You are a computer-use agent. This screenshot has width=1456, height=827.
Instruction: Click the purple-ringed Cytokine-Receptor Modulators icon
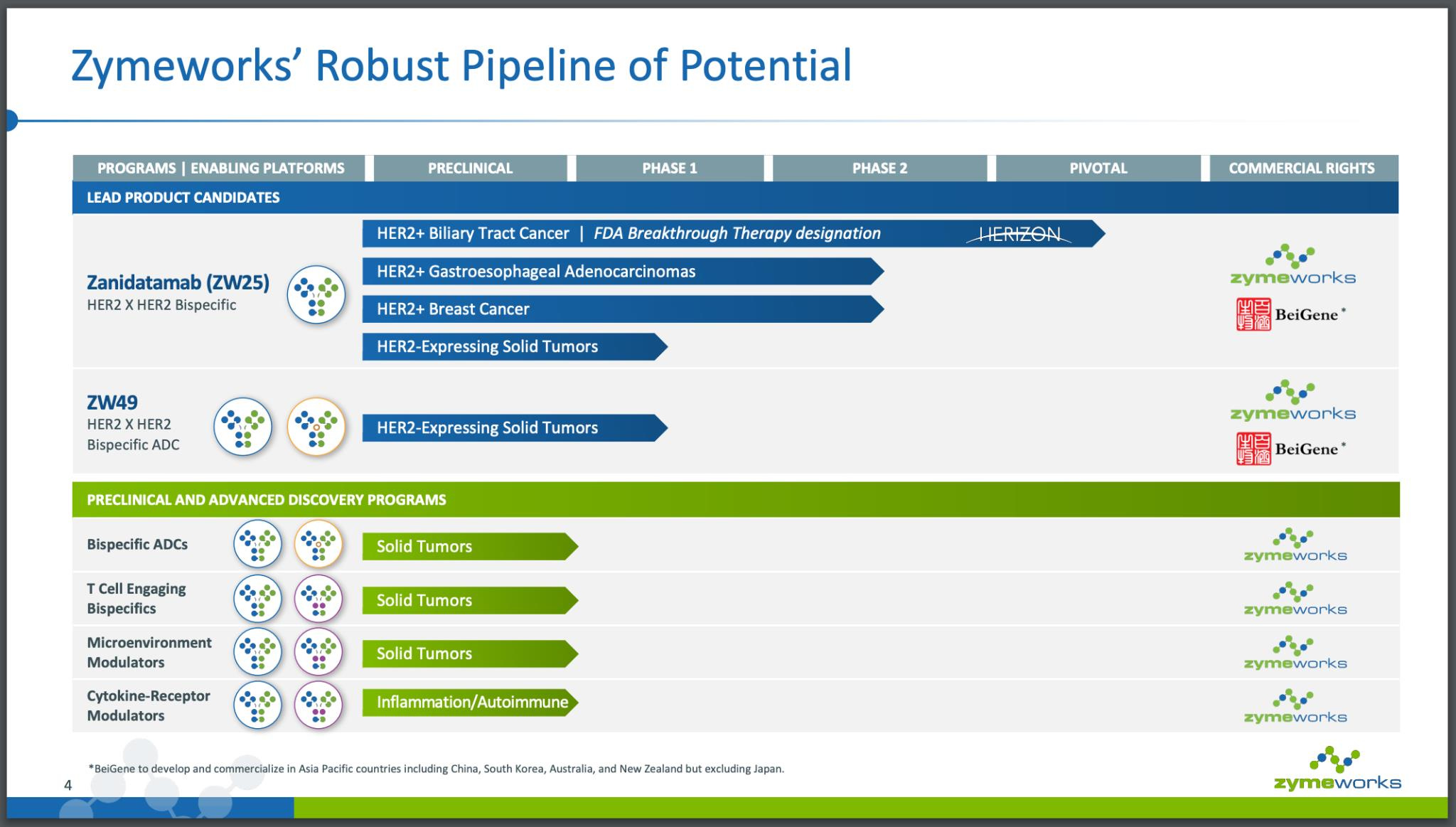click(x=318, y=705)
